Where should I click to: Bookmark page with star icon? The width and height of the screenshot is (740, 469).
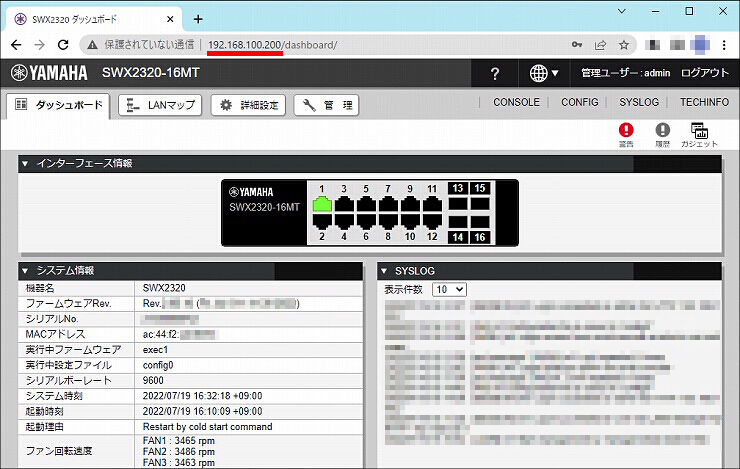624,45
